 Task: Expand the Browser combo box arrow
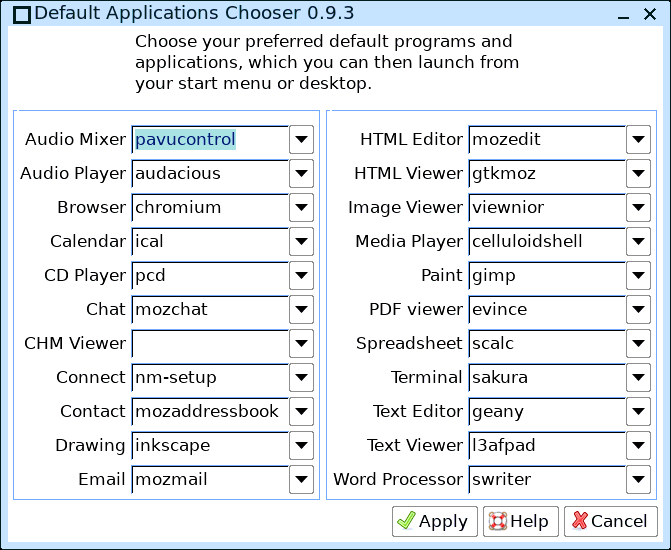pyautogui.click(x=301, y=208)
